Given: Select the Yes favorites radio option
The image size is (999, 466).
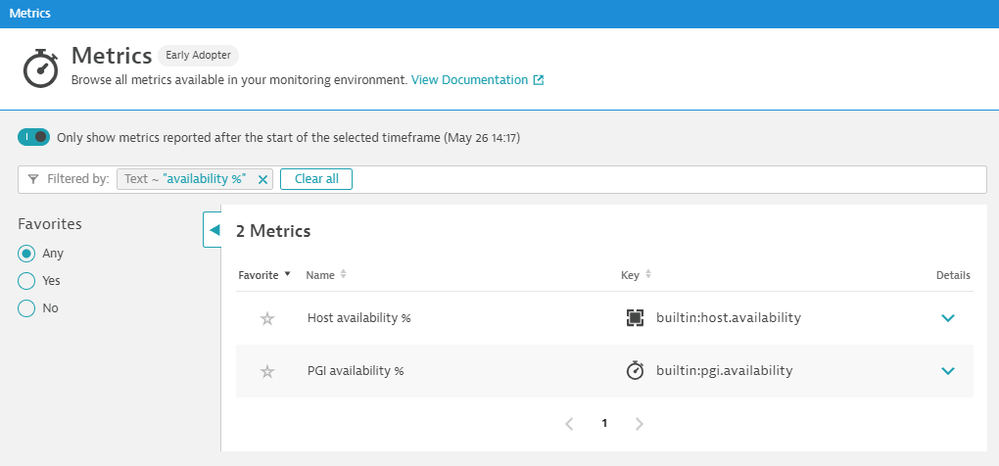Looking at the screenshot, I should 27,281.
